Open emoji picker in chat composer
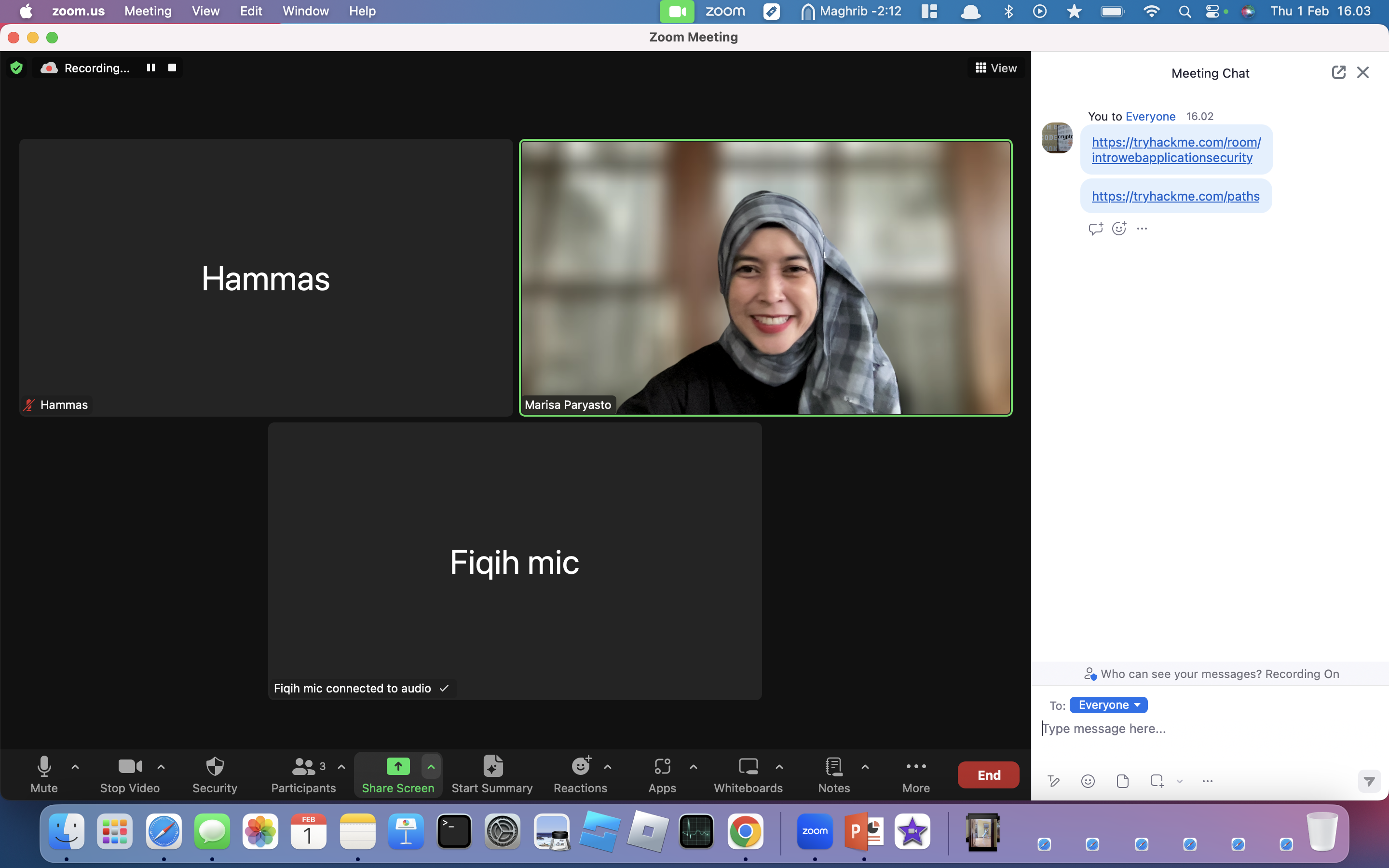Image resolution: width=1389 pixels, height=868 pixels. (1088, 781)
